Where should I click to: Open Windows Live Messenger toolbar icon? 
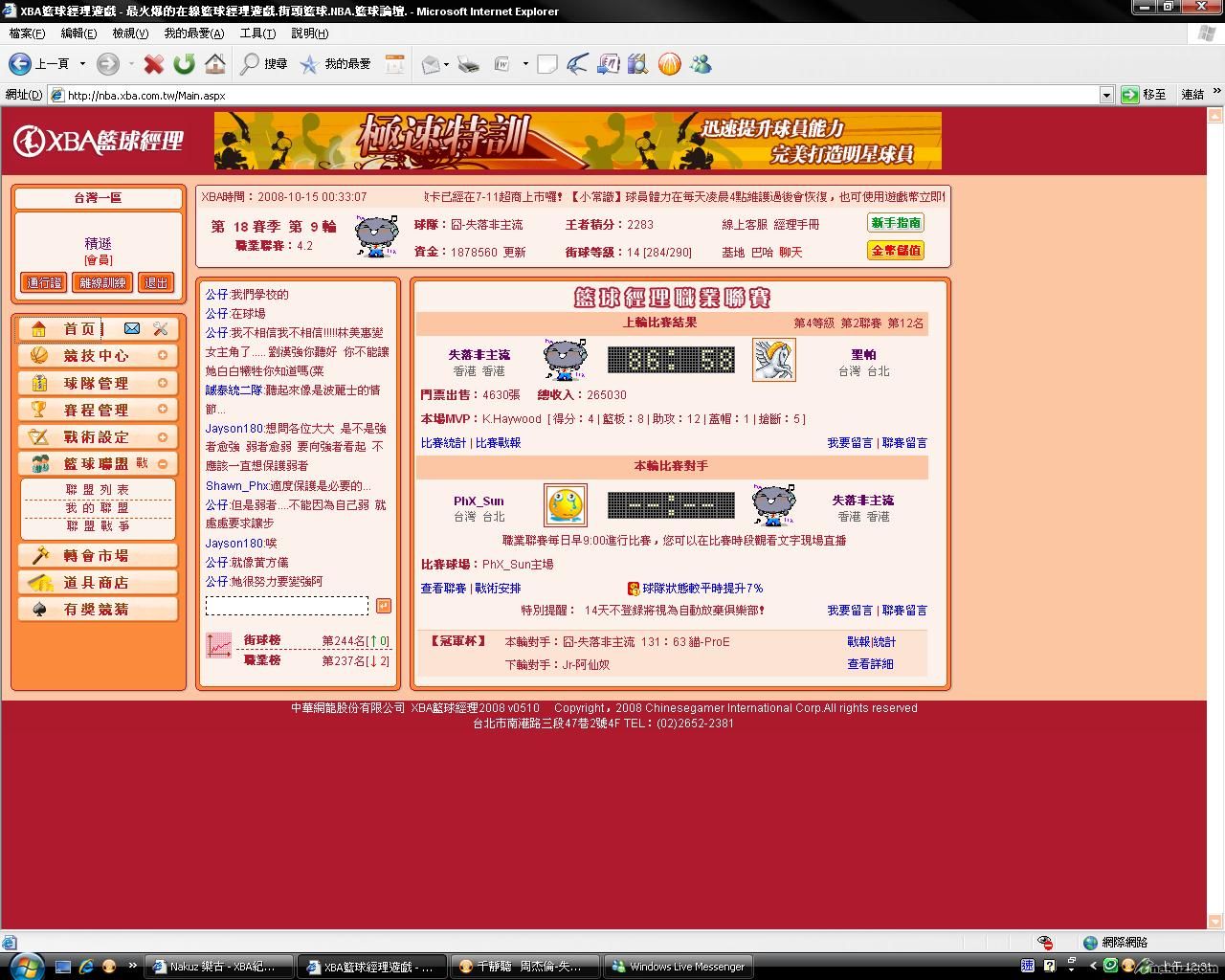click(701, 64)
